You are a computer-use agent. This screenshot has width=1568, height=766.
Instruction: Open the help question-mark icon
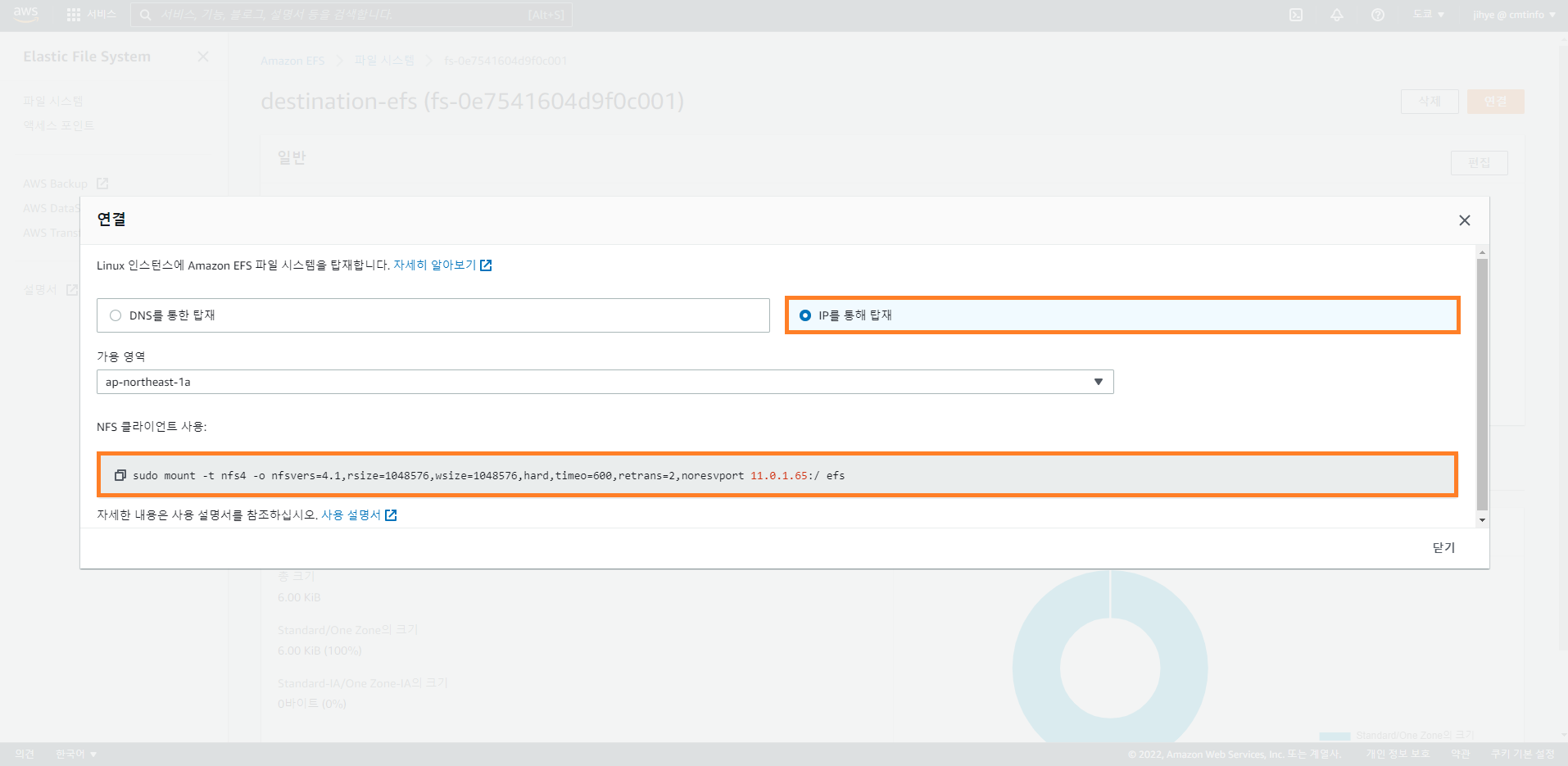tap(1378, 15)
